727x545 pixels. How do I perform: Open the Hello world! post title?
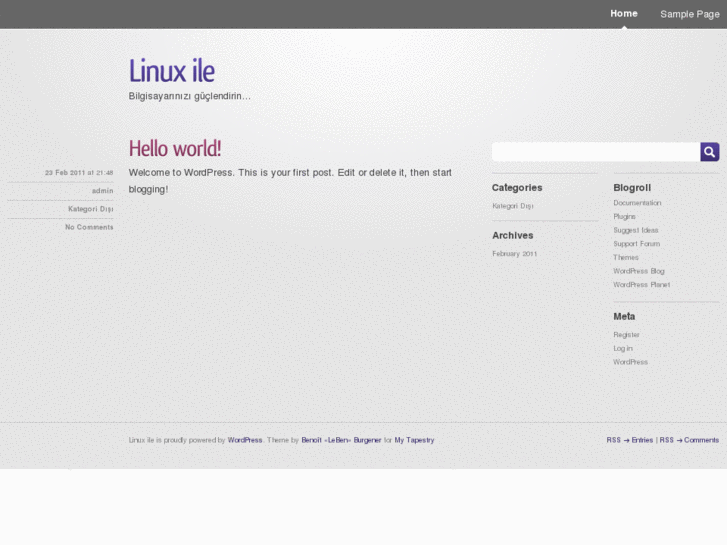(175, 148)
